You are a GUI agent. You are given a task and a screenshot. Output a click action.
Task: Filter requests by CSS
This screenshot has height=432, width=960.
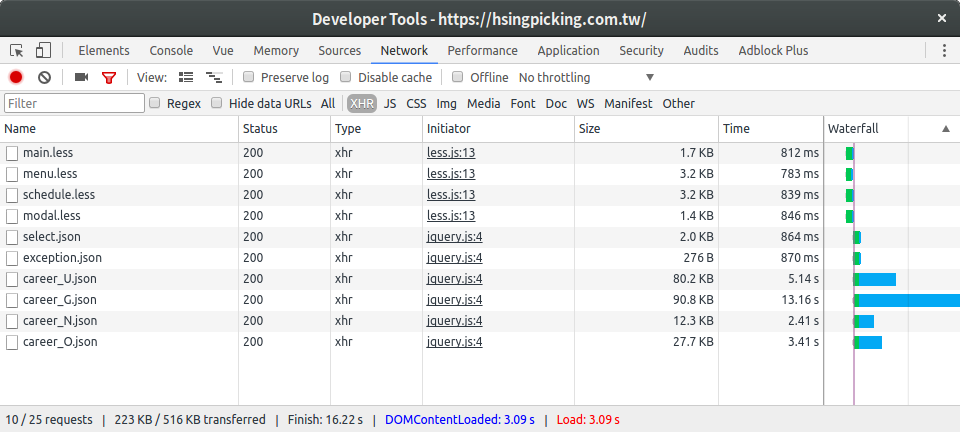[x=416, y=103]
